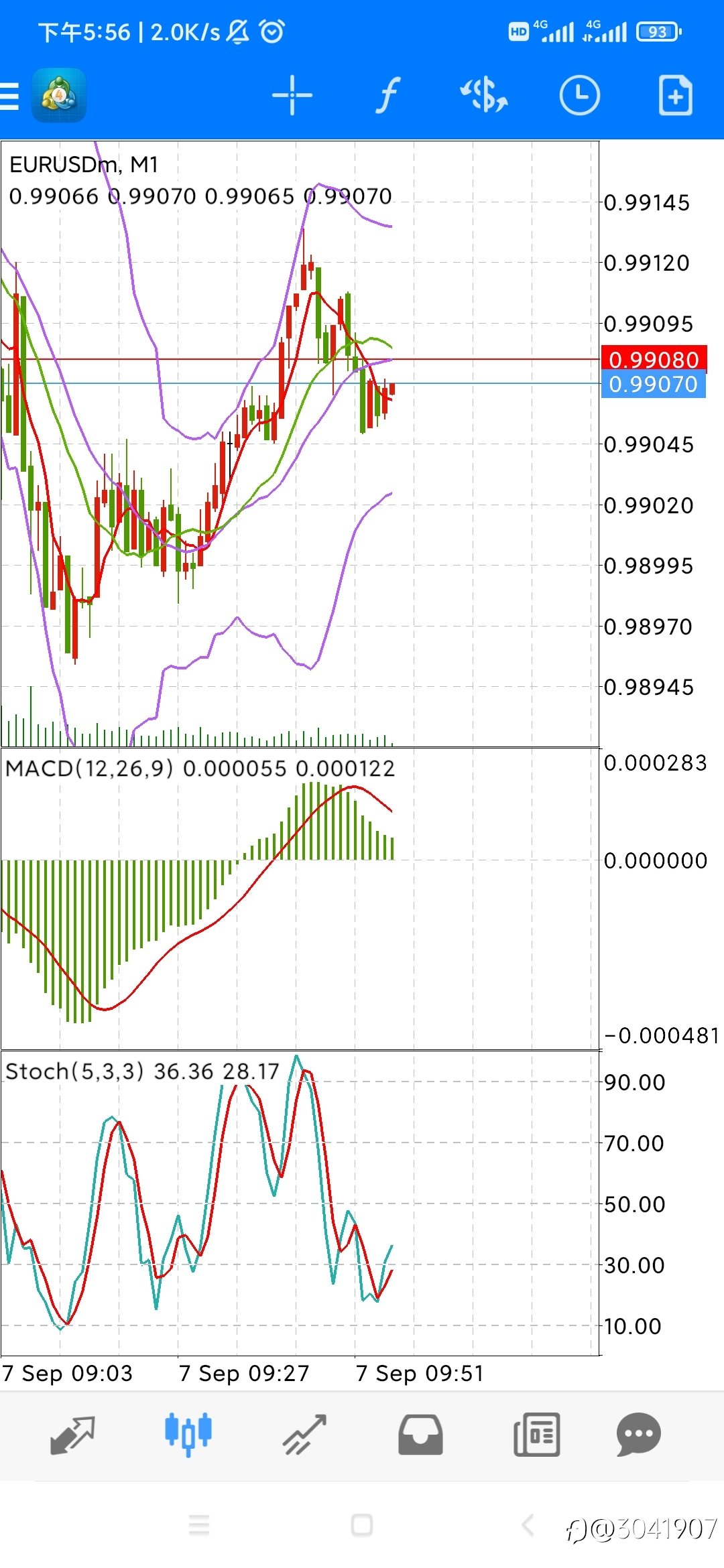Open the hamburger side menu

point(9,96)
